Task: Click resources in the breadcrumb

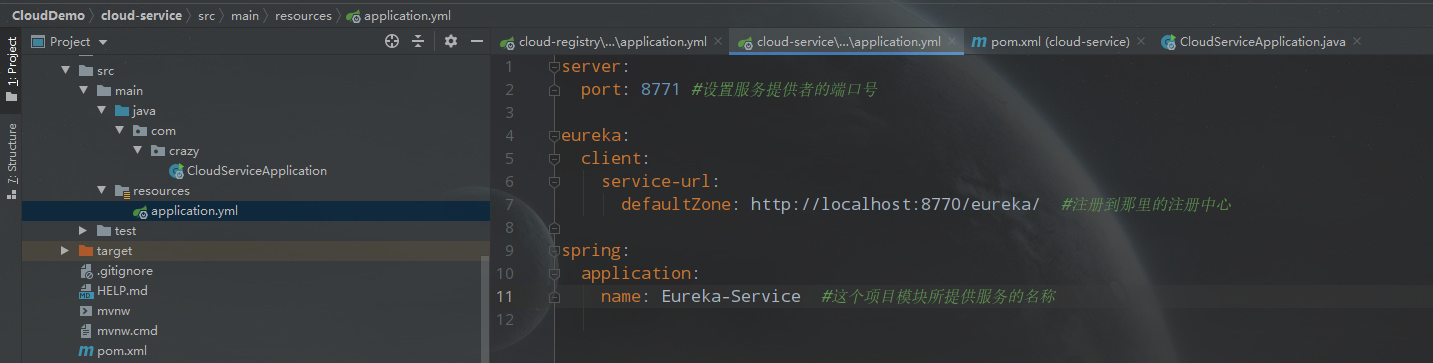Action: [303, 15]
